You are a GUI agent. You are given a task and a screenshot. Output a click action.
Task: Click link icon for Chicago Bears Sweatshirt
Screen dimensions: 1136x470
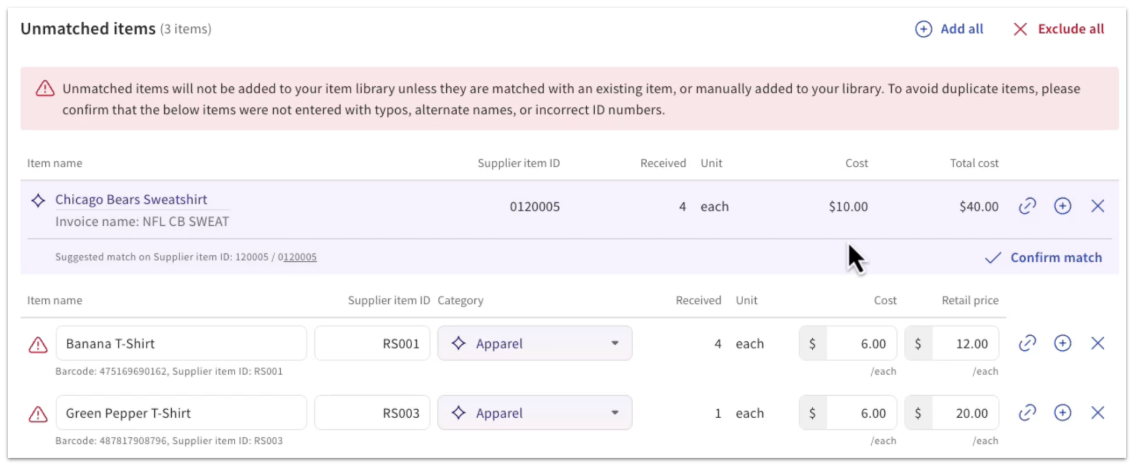1027,207
